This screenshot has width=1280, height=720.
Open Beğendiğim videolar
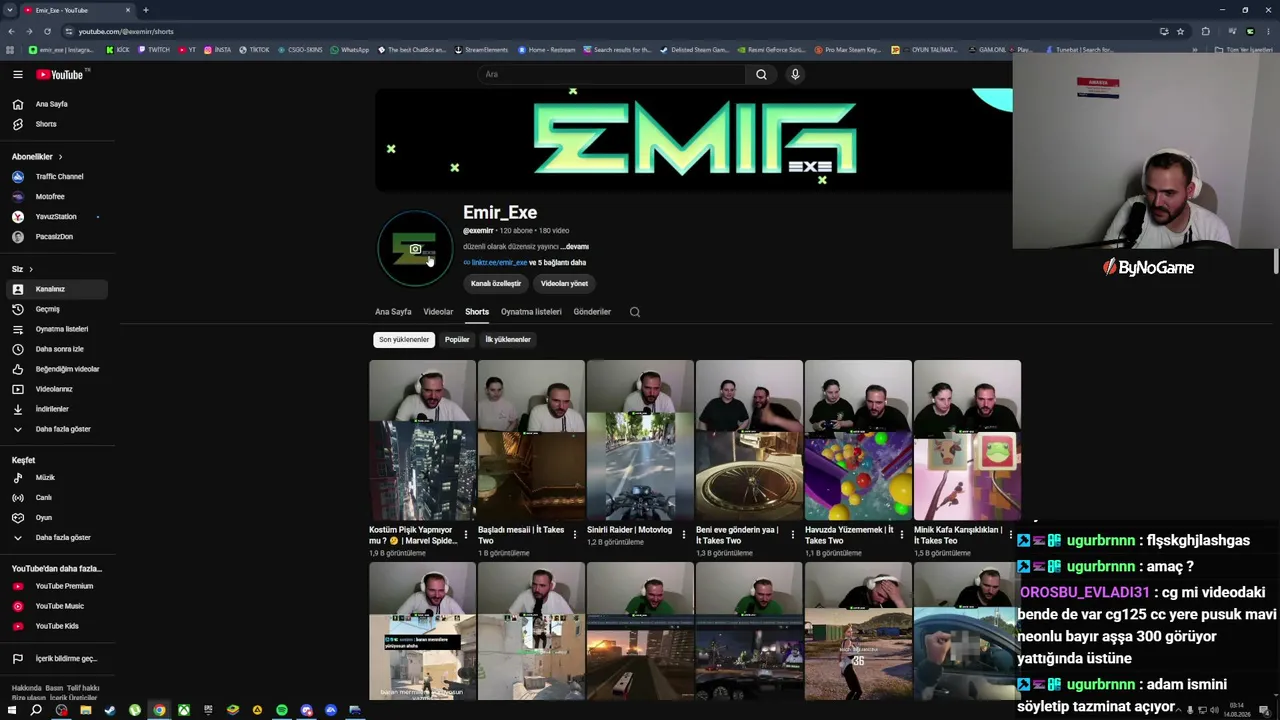(57, 369)
